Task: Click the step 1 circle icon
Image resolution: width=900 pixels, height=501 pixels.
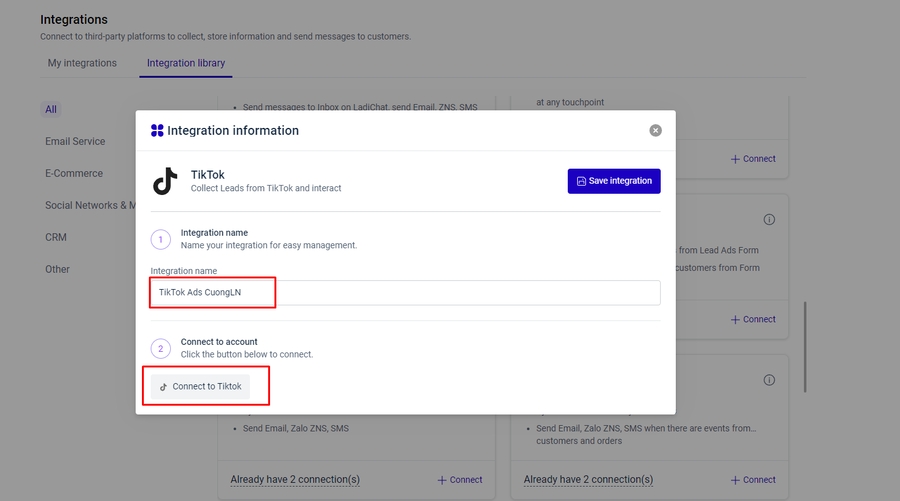Action: 161,239
